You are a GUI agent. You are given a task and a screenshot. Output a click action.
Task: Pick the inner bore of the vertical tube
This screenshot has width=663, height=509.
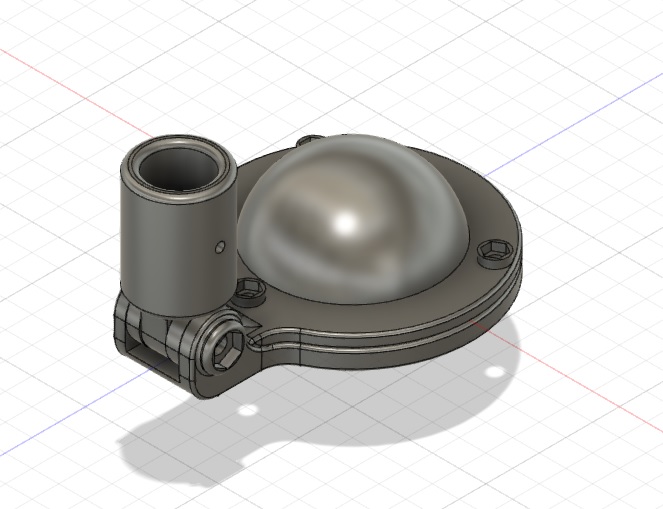click(178, 169)
